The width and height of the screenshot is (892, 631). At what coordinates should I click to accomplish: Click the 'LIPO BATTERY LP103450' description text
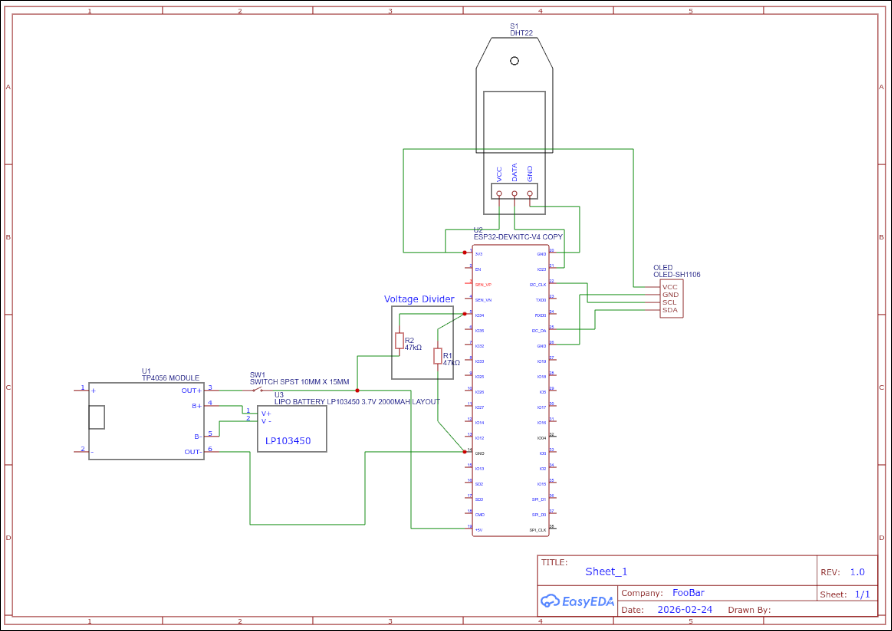click(357, 401)
